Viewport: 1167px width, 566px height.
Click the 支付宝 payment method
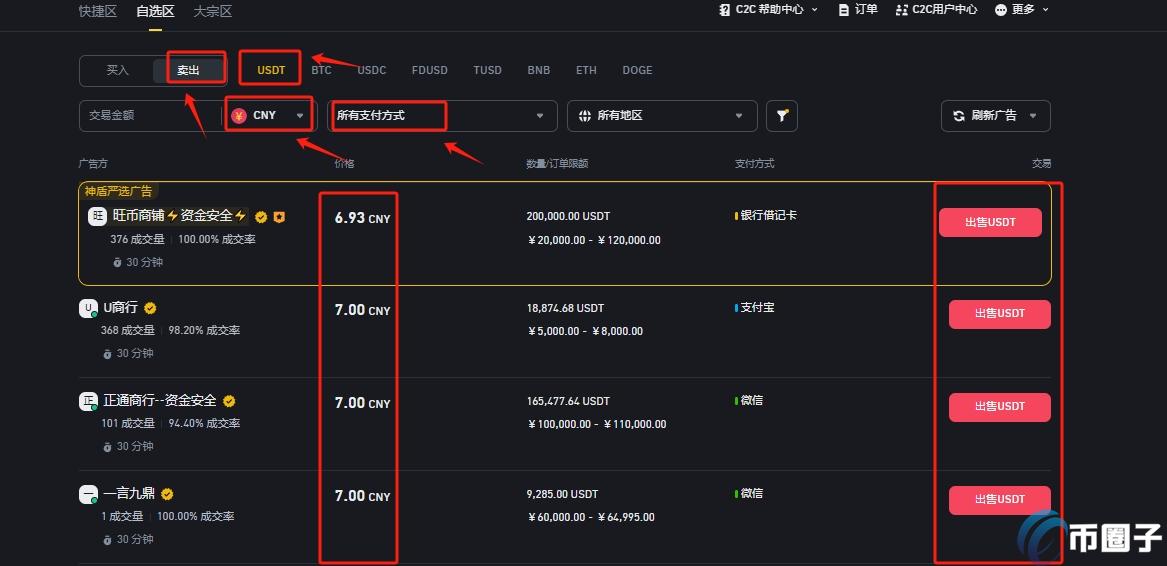[757, 308]
